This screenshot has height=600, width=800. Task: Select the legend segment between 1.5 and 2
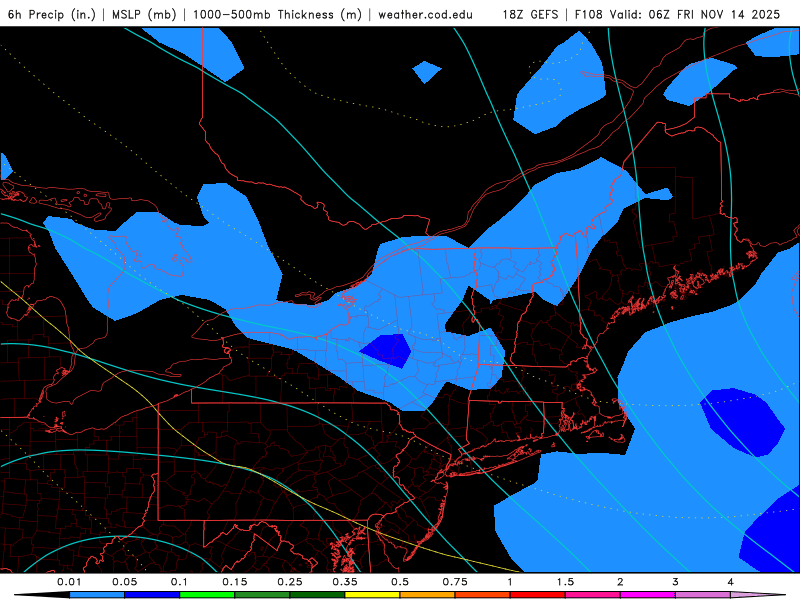click(x=593, y=595)
